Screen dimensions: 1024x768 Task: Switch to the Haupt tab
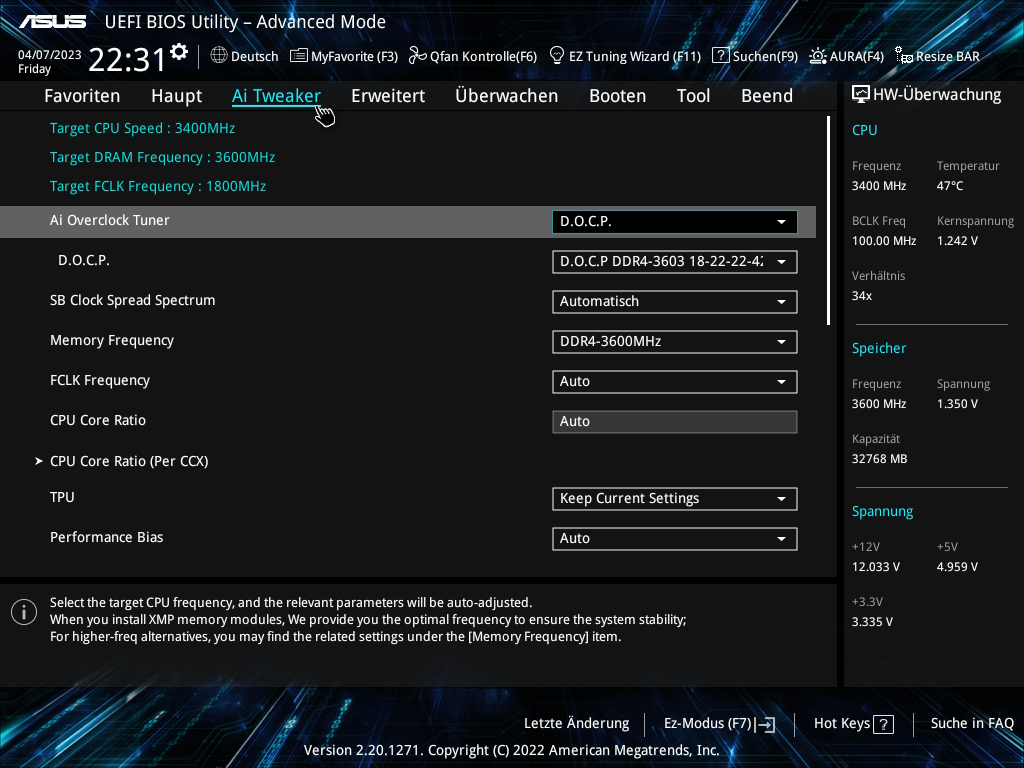[x=176, y=96]
